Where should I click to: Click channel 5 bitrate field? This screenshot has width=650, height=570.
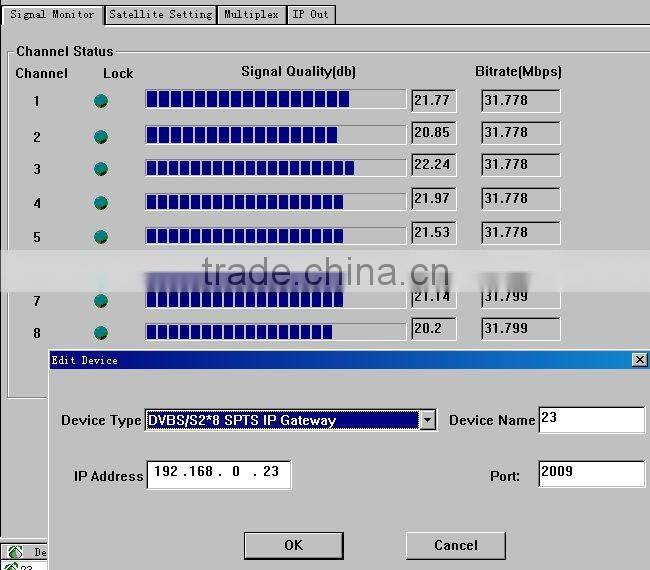click(521, 233)
